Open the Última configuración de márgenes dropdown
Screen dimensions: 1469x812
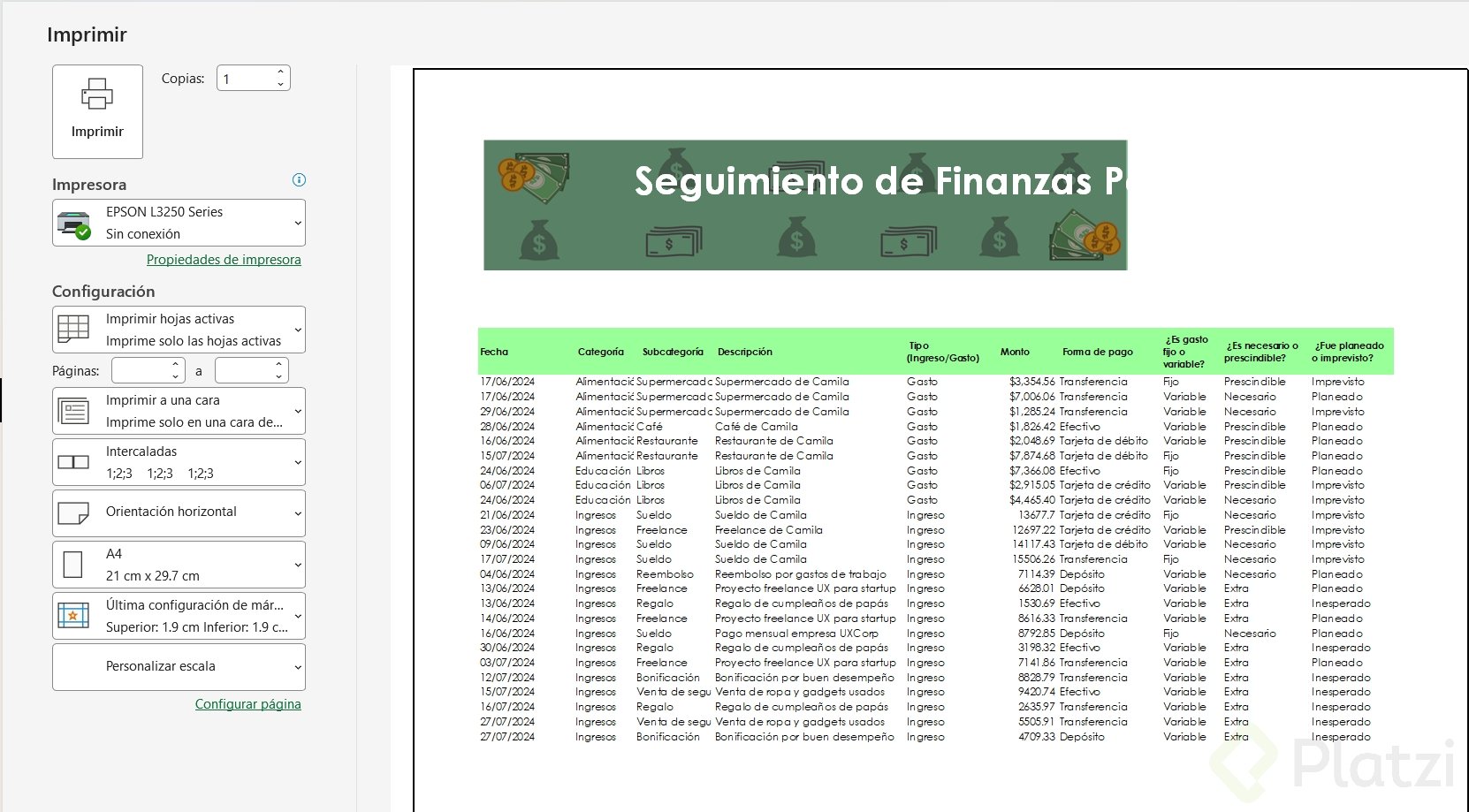[x=179, y=616]
